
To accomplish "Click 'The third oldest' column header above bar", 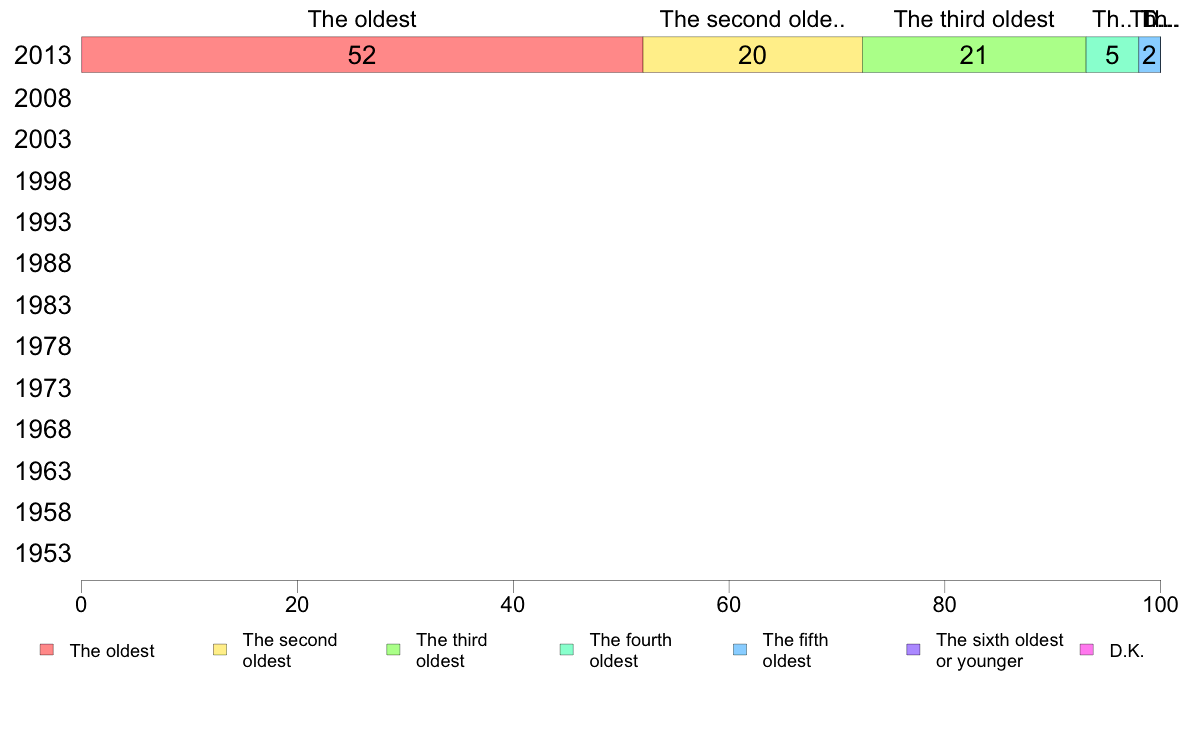I will 974,19.
